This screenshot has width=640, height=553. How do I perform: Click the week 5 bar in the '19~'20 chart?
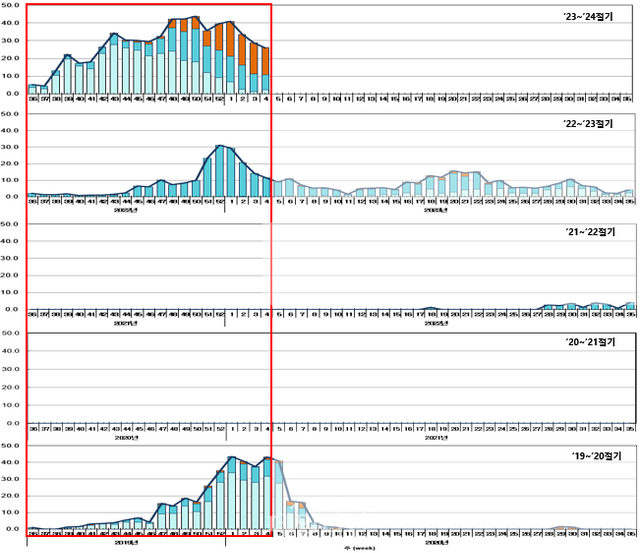click(x=278, y=496)
